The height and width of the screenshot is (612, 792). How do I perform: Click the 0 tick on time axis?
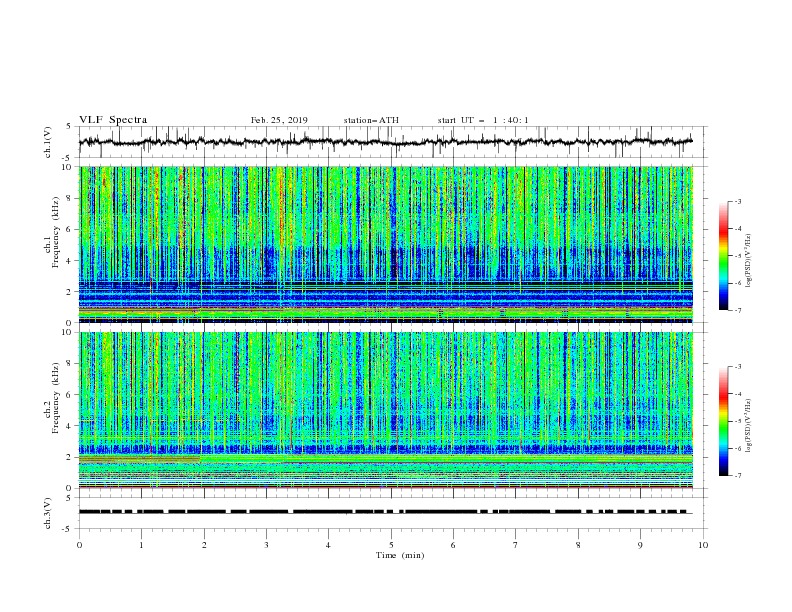pos(79,545)
